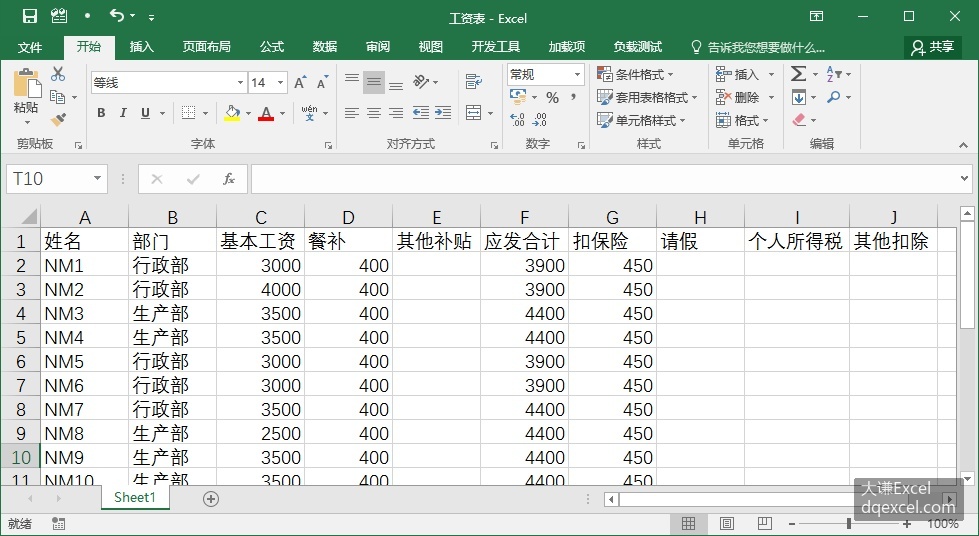This screenshot has width=979, height=536.
Task: Toggle bold formatting
Action: click(101, 112)
